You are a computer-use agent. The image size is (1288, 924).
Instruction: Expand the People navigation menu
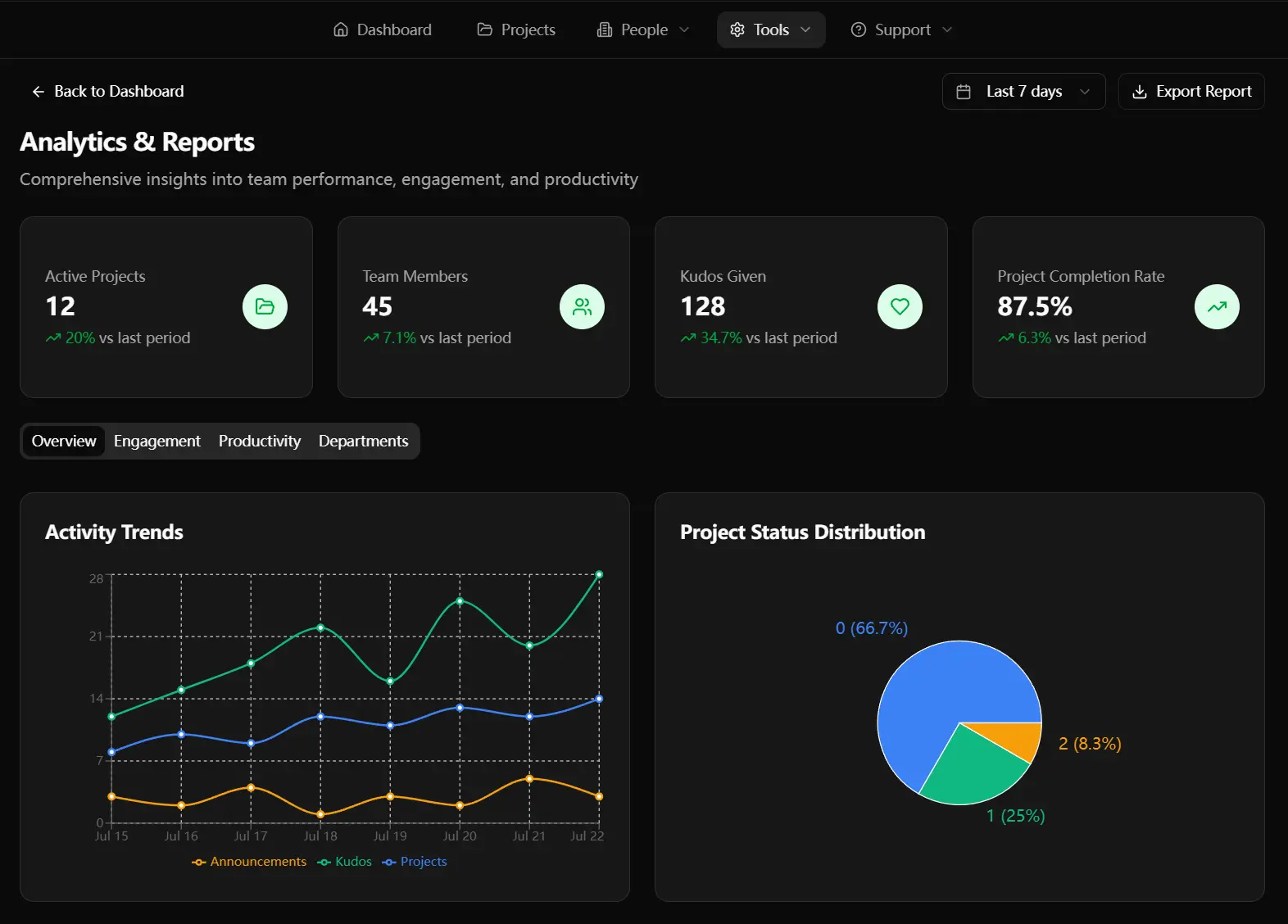(643, 29)
